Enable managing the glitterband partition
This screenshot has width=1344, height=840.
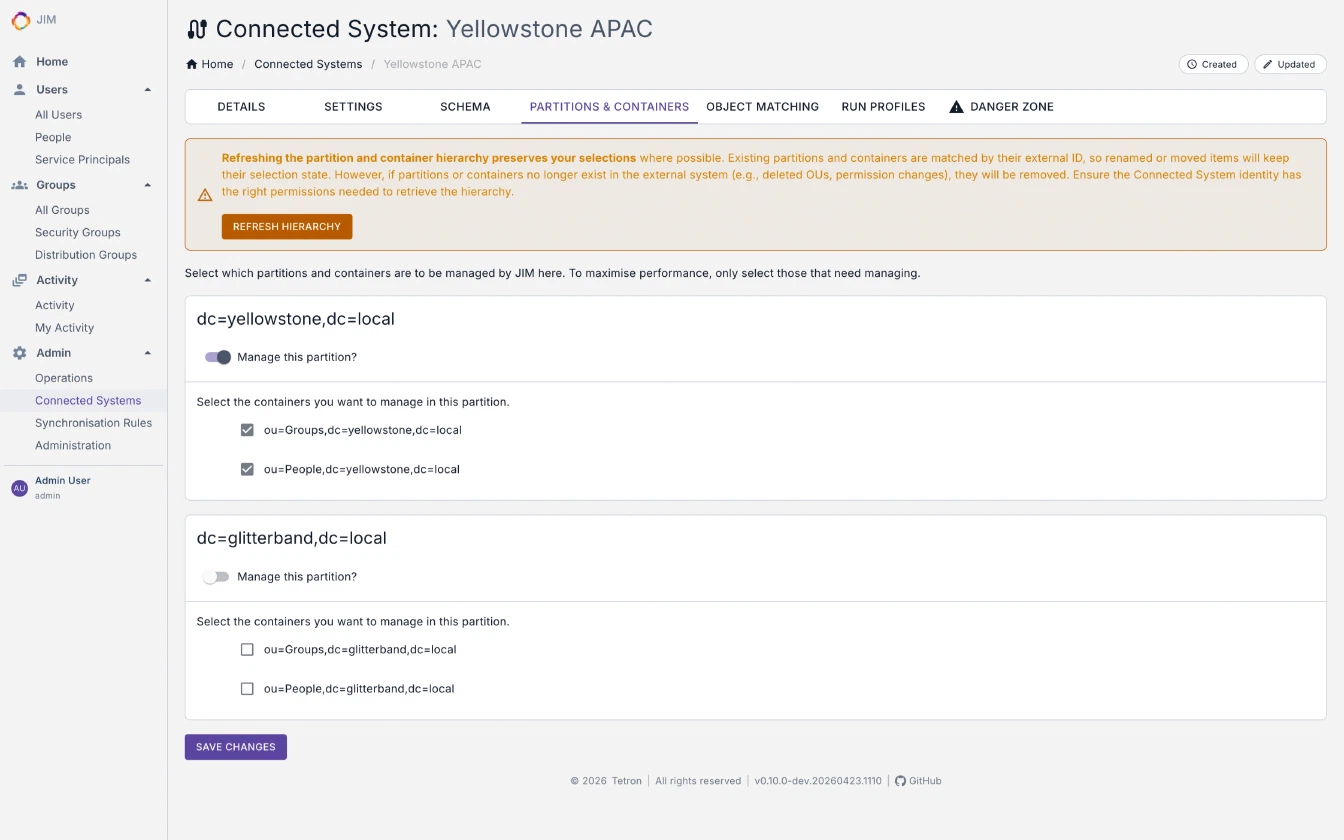(x=217, y=576)
